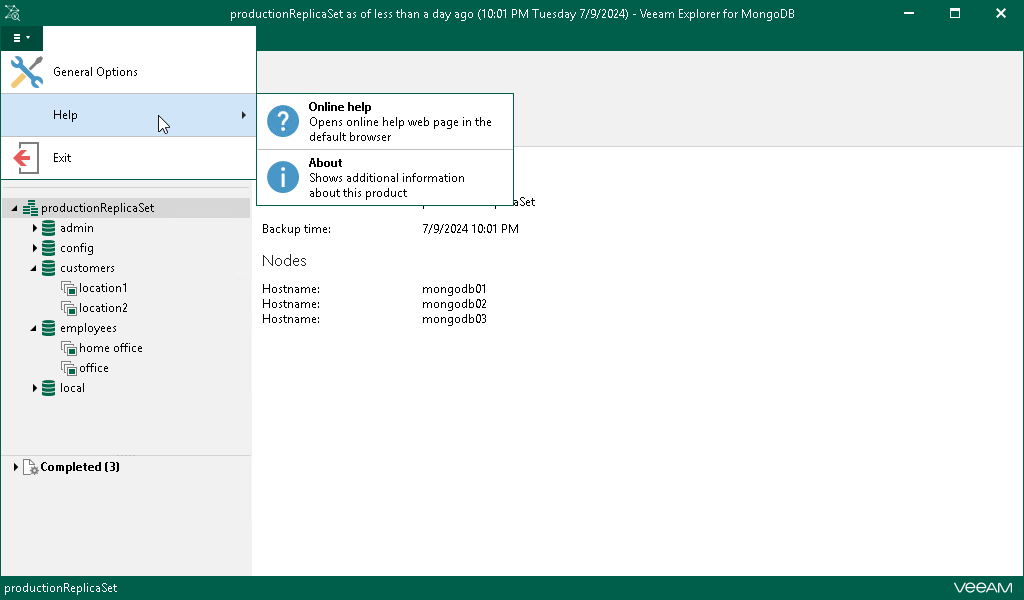The width and height of the screenshot is (1024, 600).
Task: Click the Backup time label
Action: 296,229
